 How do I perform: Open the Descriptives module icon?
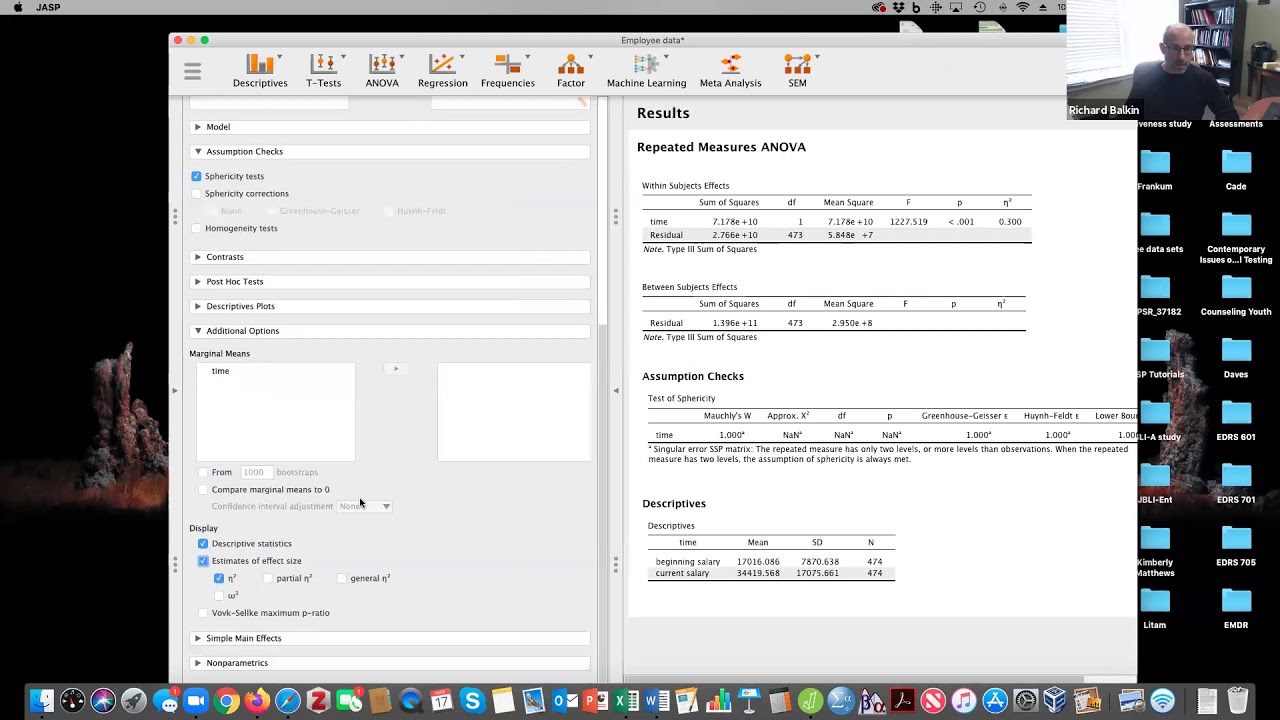coord(260,71)
